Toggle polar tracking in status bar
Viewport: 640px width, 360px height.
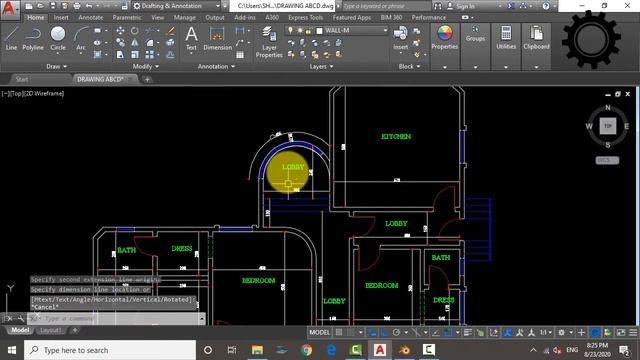(x=396, y=333)
